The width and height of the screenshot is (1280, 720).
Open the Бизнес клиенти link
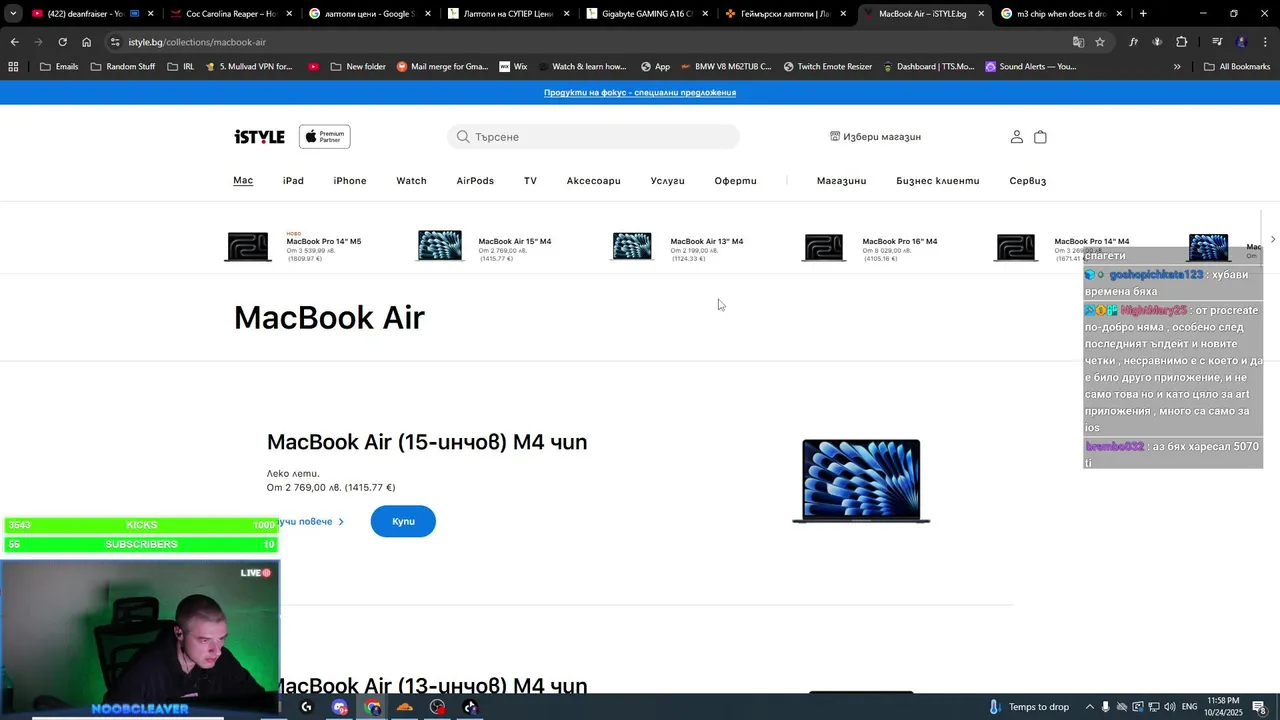point(938,181)
